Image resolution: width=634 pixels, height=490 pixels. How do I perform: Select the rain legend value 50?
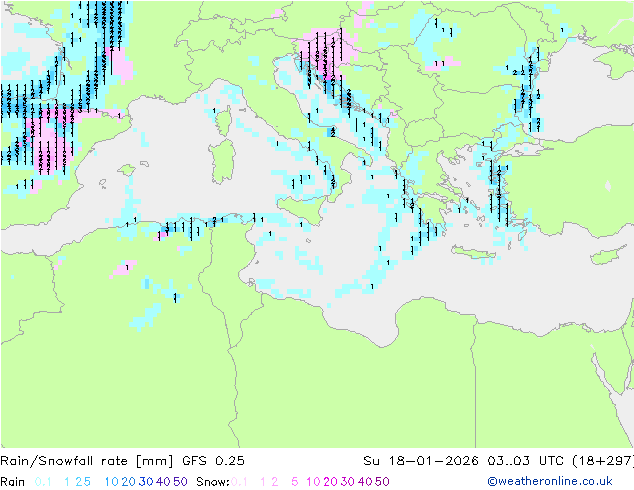click(x=180, y=482)
